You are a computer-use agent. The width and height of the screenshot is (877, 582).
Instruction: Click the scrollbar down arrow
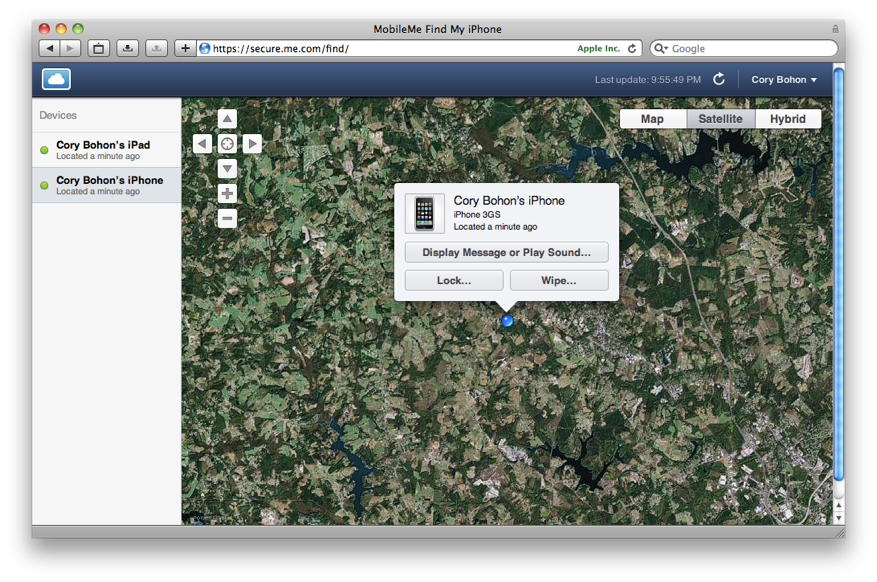[838, 518]
